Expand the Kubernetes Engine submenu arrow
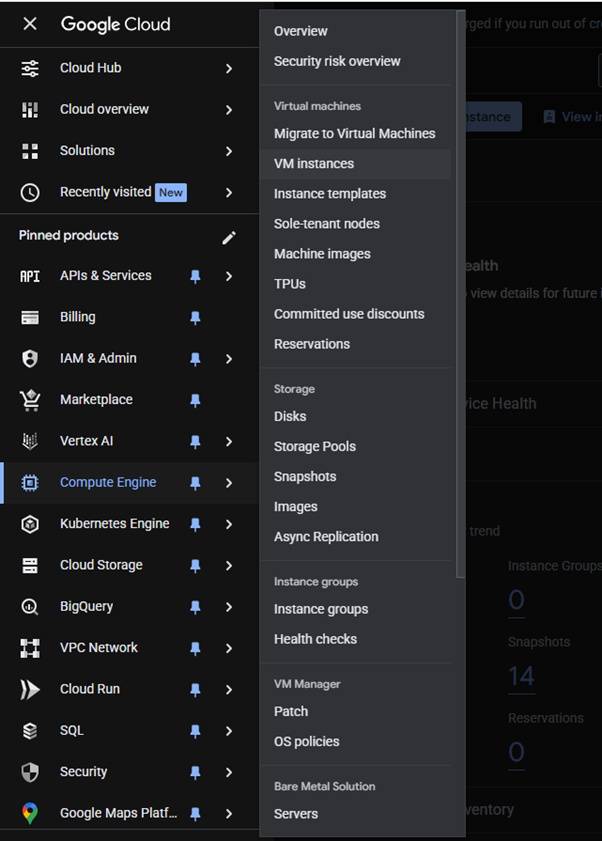 click(229, 524)
